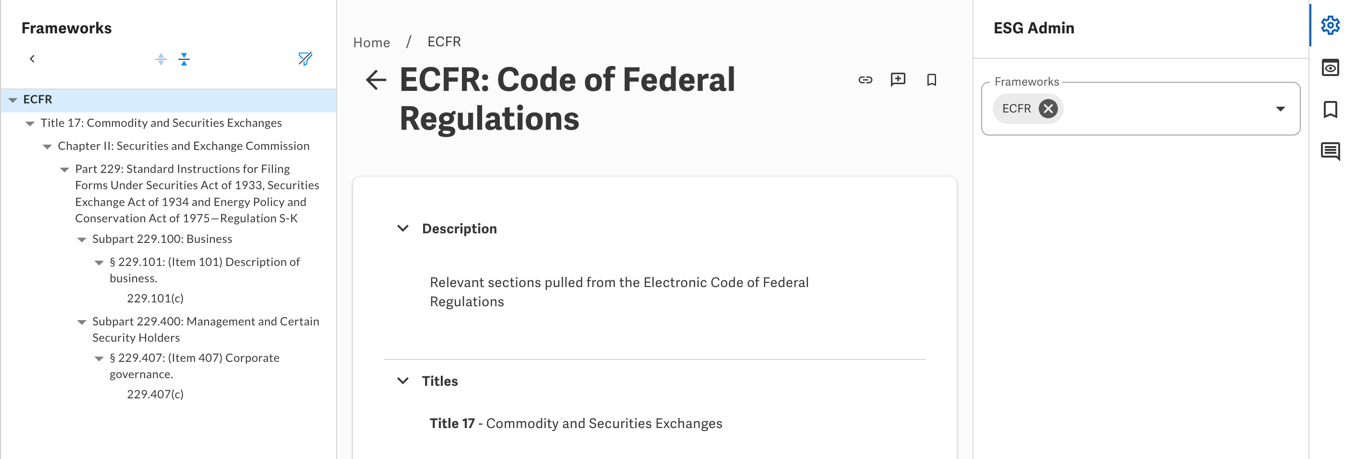Open the Frameworks dropdown arrow

tap(1280, 109)
